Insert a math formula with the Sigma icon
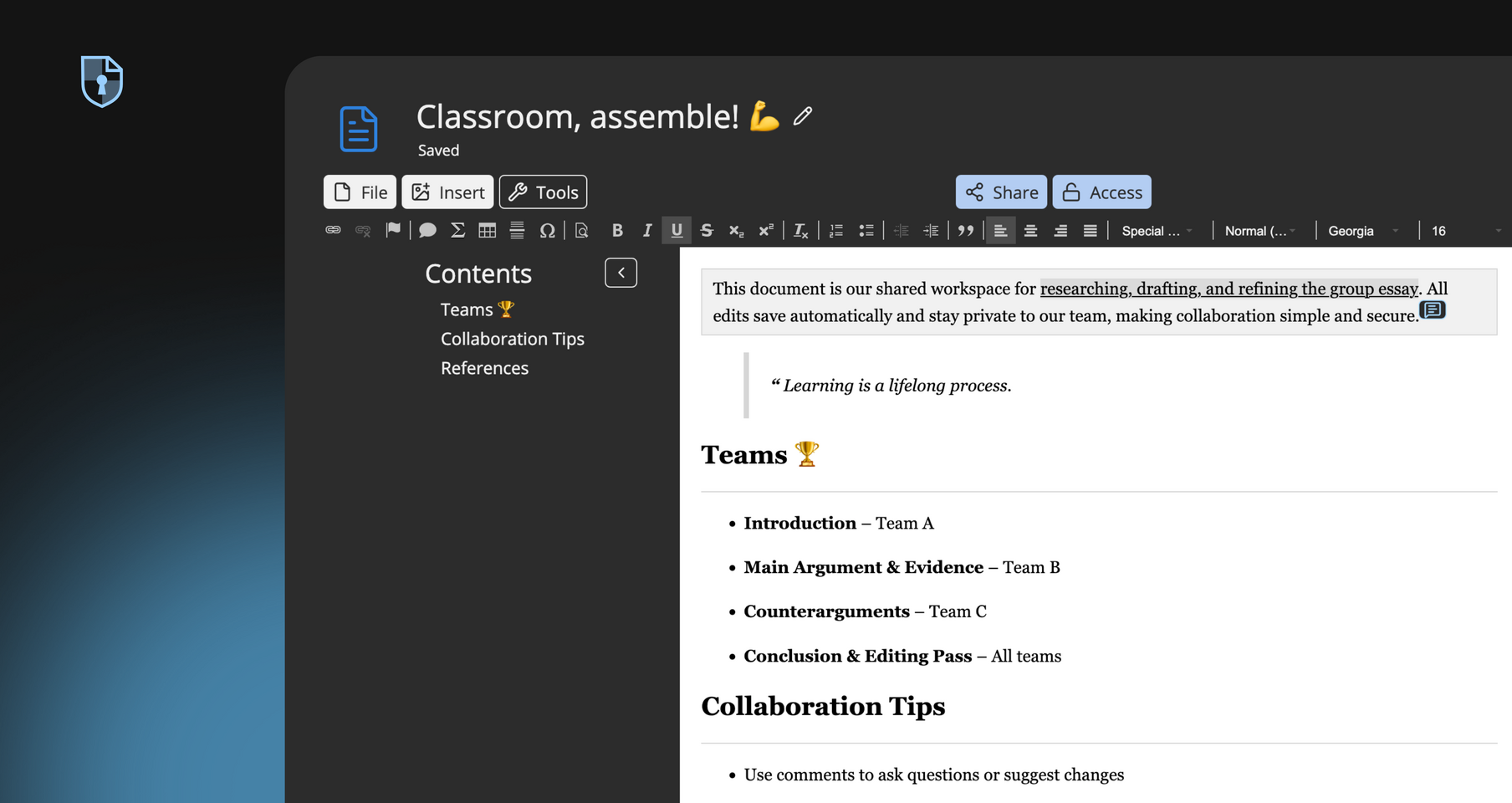Screen dimensions: 1512x803 [457, 230]
